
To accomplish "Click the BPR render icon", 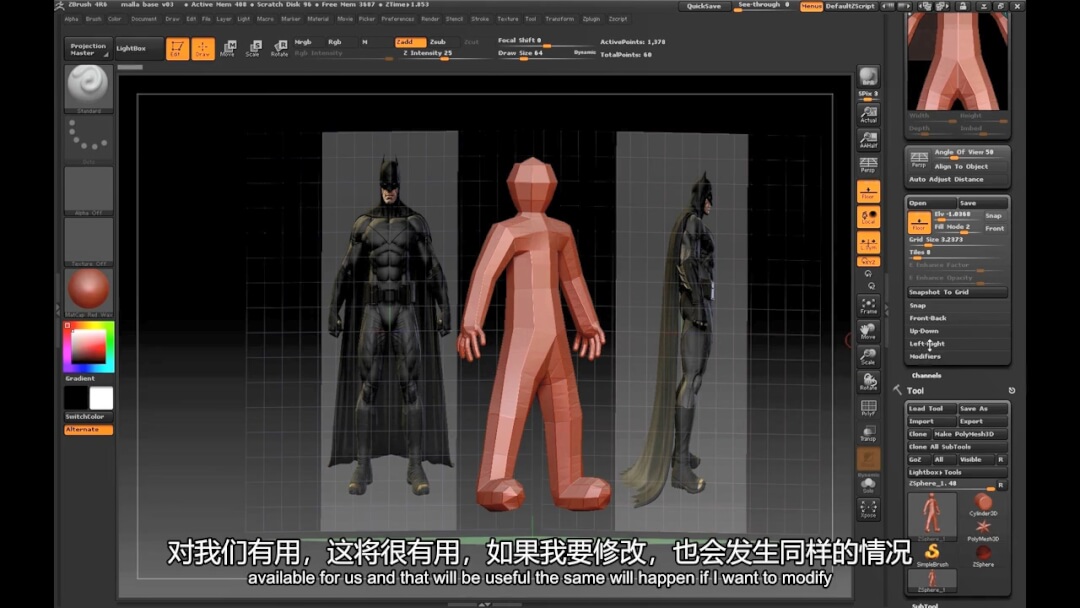I will pyautogui.click(x=868, y=76).
